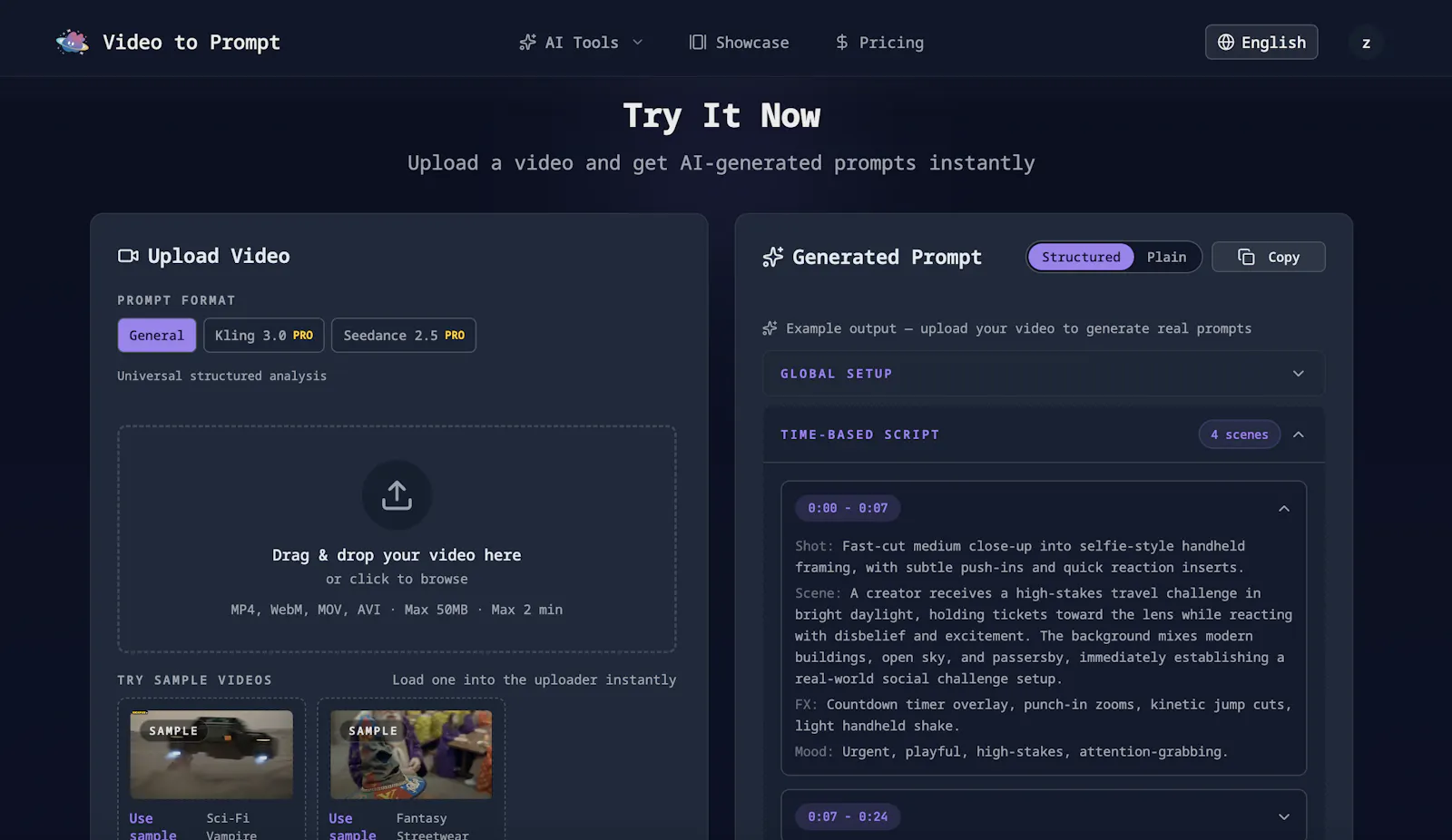Expand the 0:07 - 0:24 scene card
The height and width of the screenshot is (840, 1452).
pyautogui.click(x=1284, y=816)
